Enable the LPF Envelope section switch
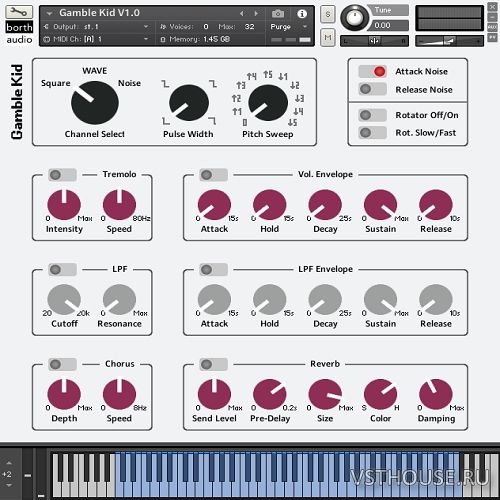Viewport: 500px width, 500px height. click(213, 269)
